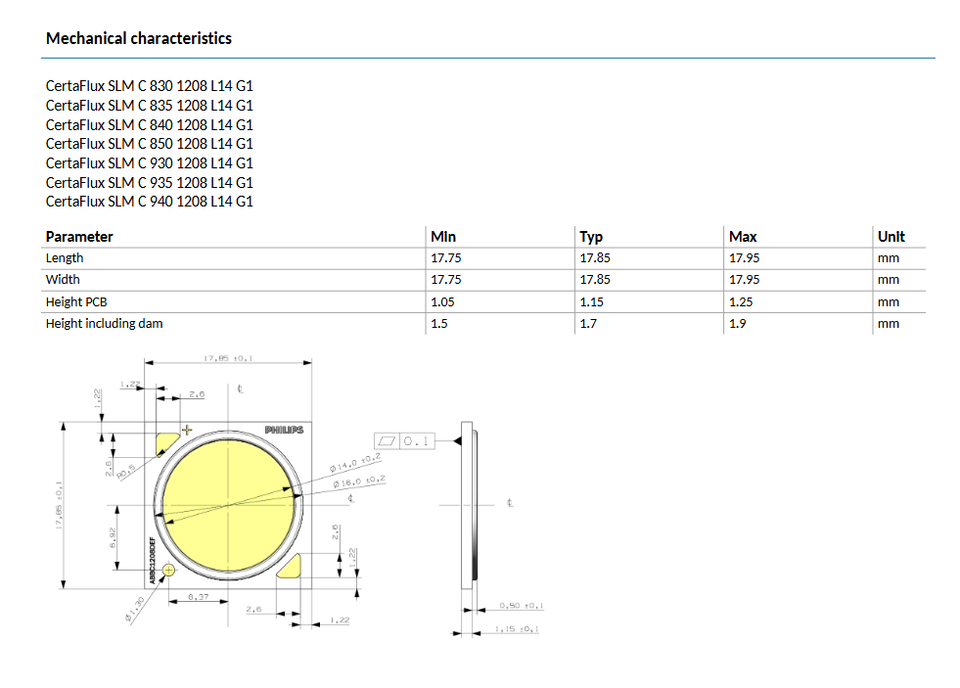Screen dimensions: 960x688
Task: Click the Typ column header
Action: pos(591,237)
